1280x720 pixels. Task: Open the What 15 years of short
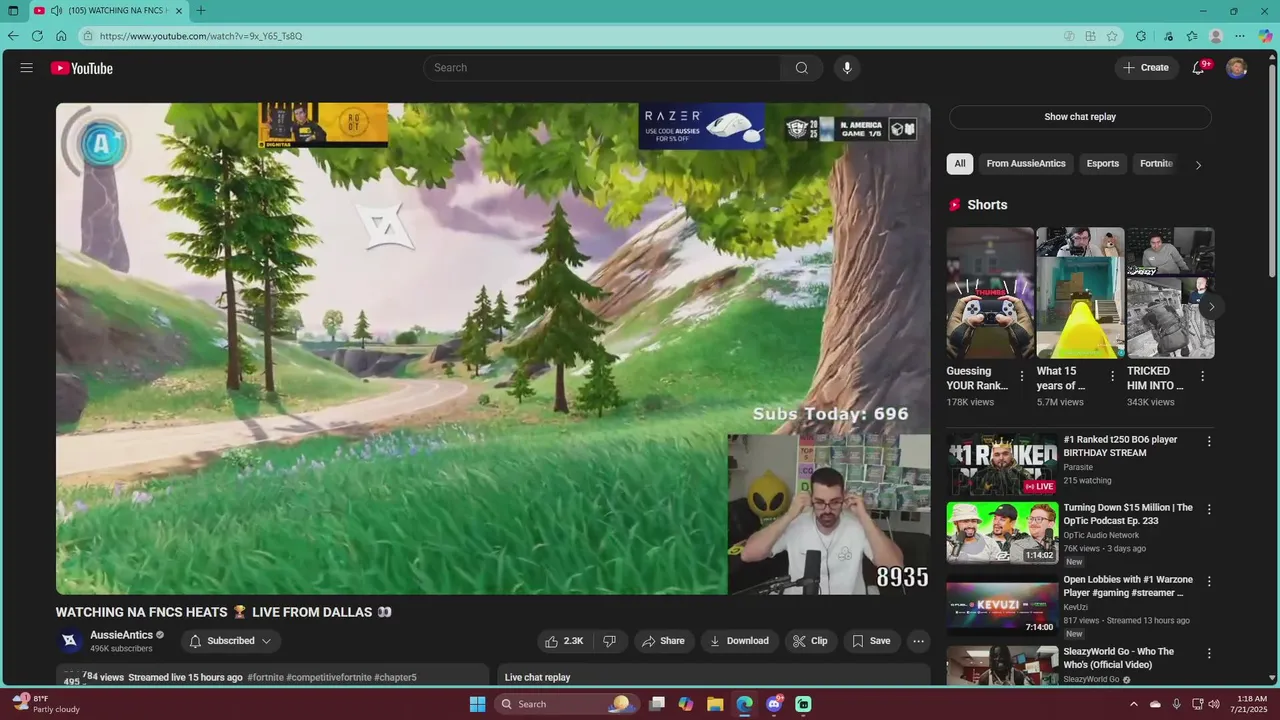[x=1080, y=293]
